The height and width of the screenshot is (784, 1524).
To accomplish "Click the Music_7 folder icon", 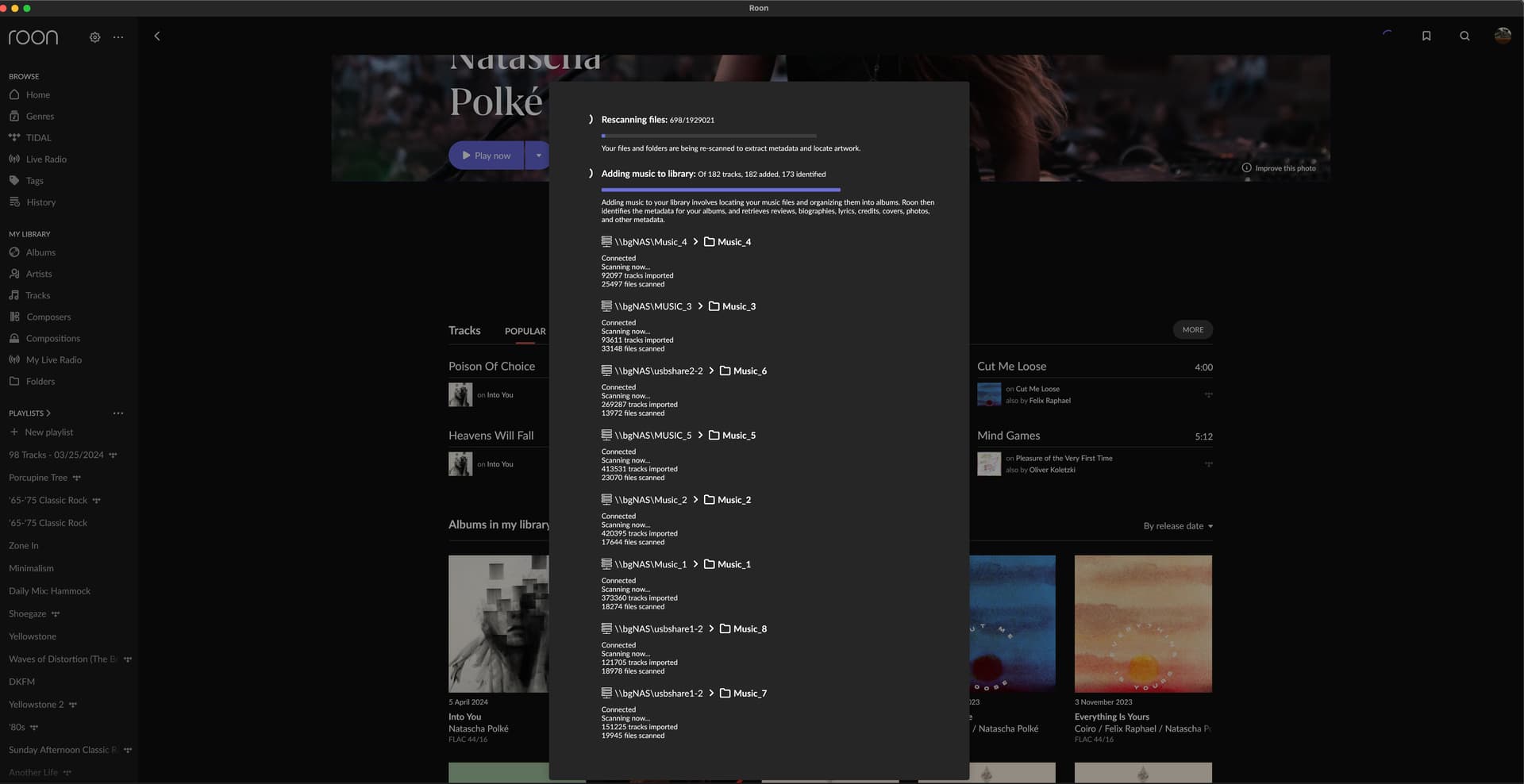I will [x=725, y=694].
